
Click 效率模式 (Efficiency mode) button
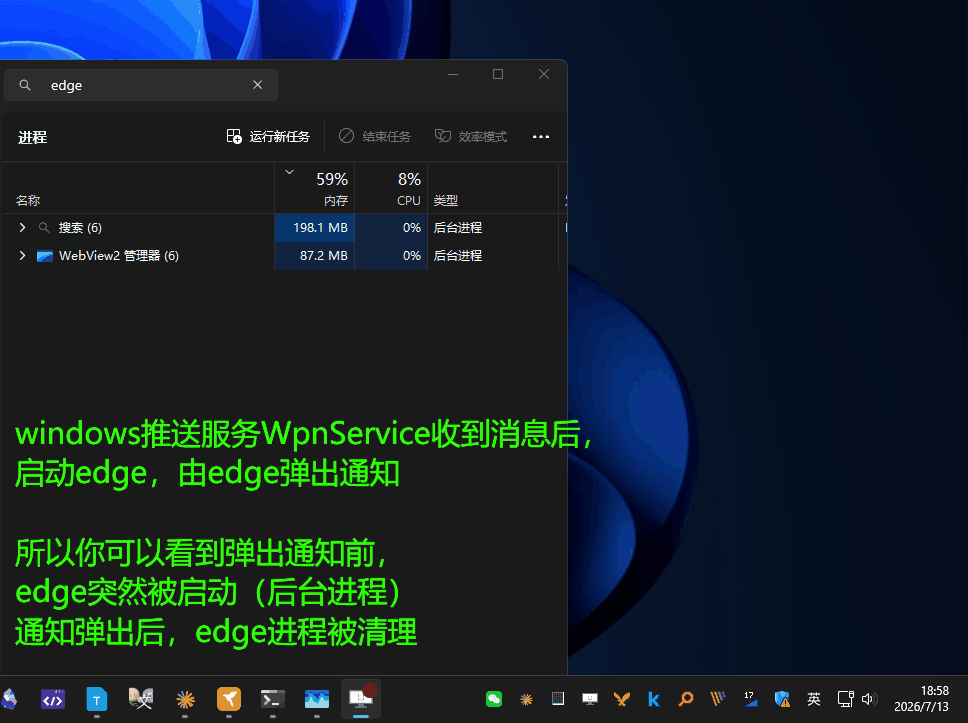(x=471, y=136)
